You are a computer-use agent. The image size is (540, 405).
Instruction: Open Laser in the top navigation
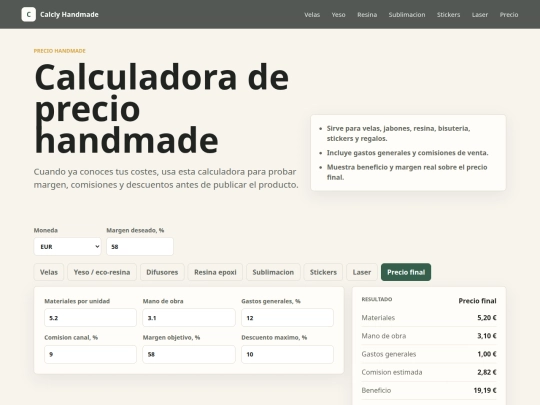pos(480,15)
